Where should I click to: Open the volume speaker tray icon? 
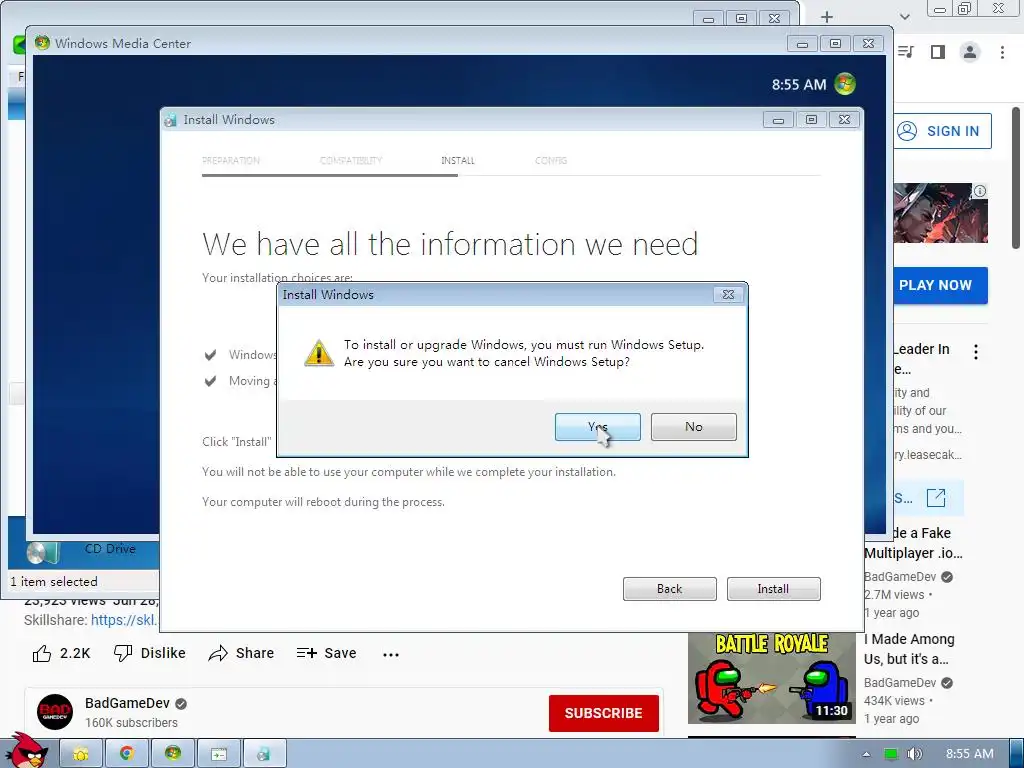914,754
